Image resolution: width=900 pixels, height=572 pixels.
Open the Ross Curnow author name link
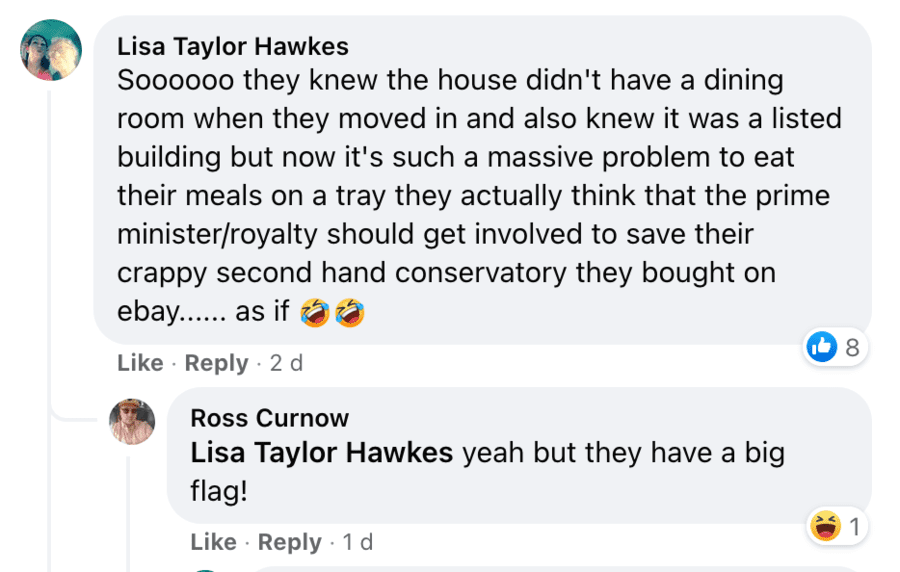270,417
